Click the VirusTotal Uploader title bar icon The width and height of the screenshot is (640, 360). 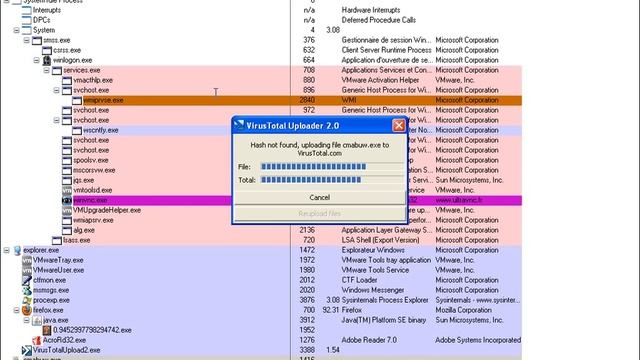coord(239,125)
